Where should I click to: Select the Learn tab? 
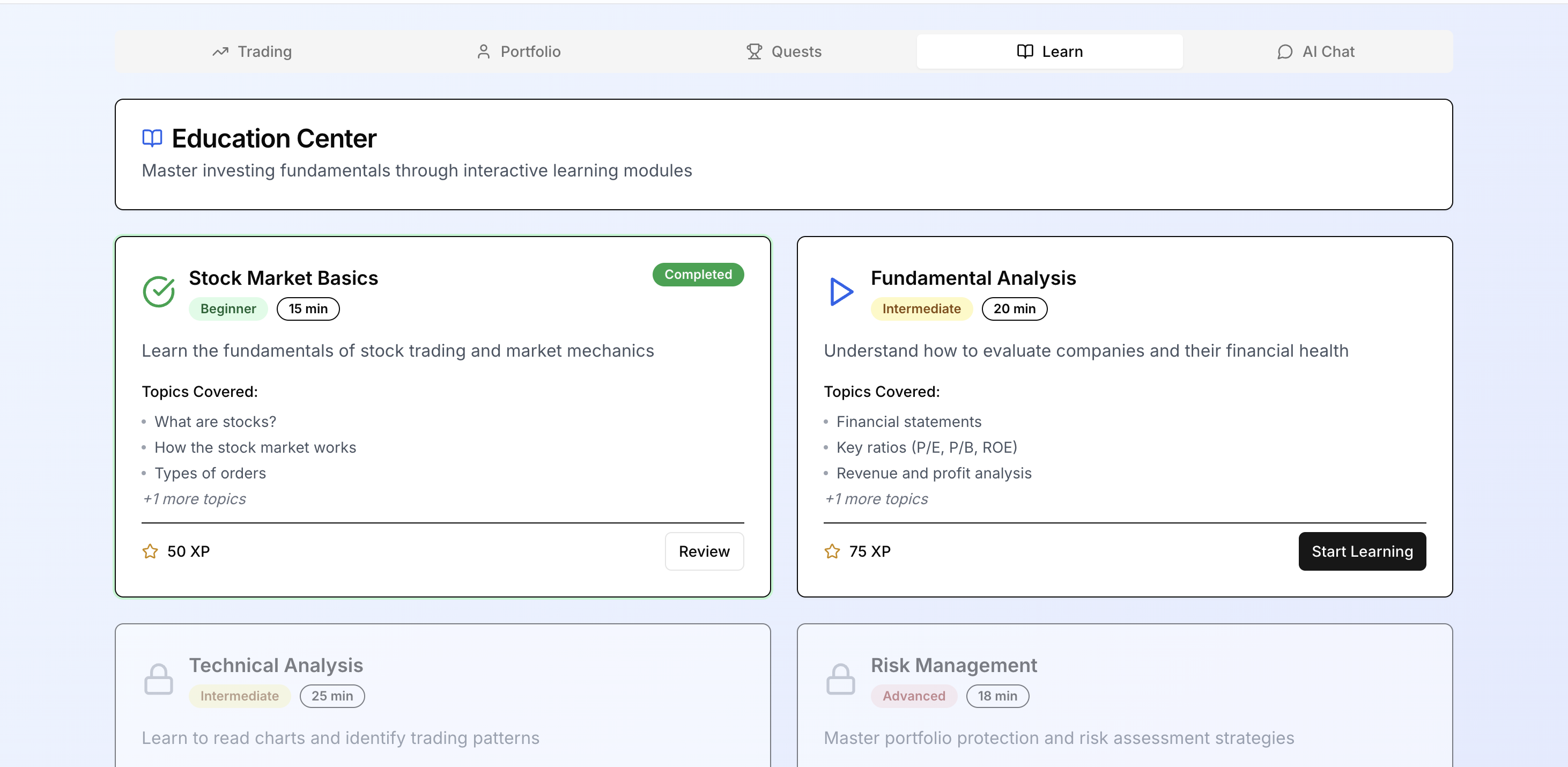coord(1049,51)
